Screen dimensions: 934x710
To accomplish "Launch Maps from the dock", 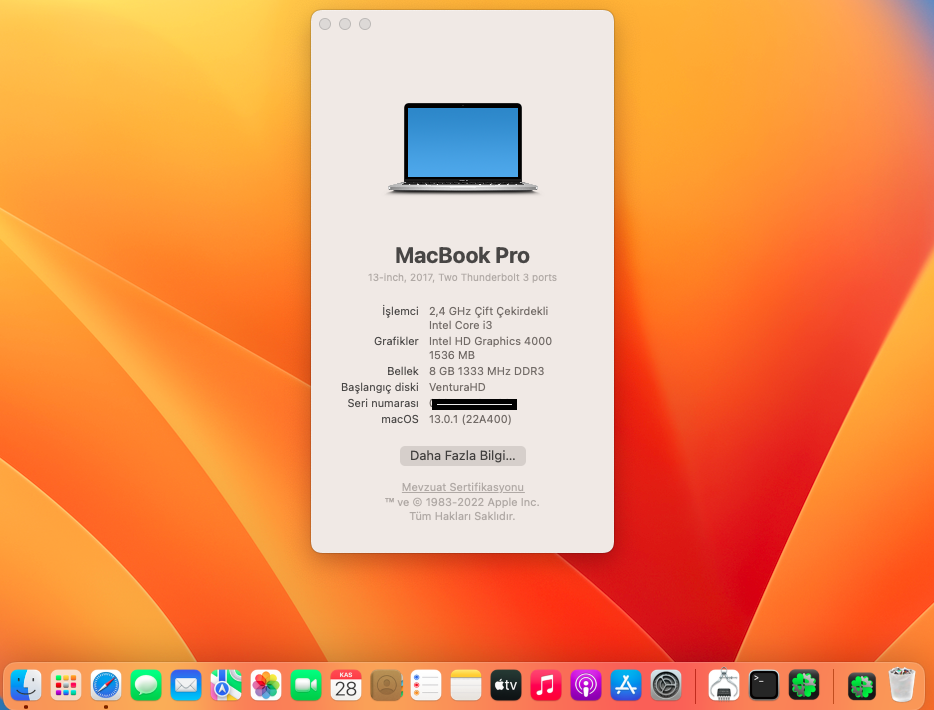I will tap(226, 685).
